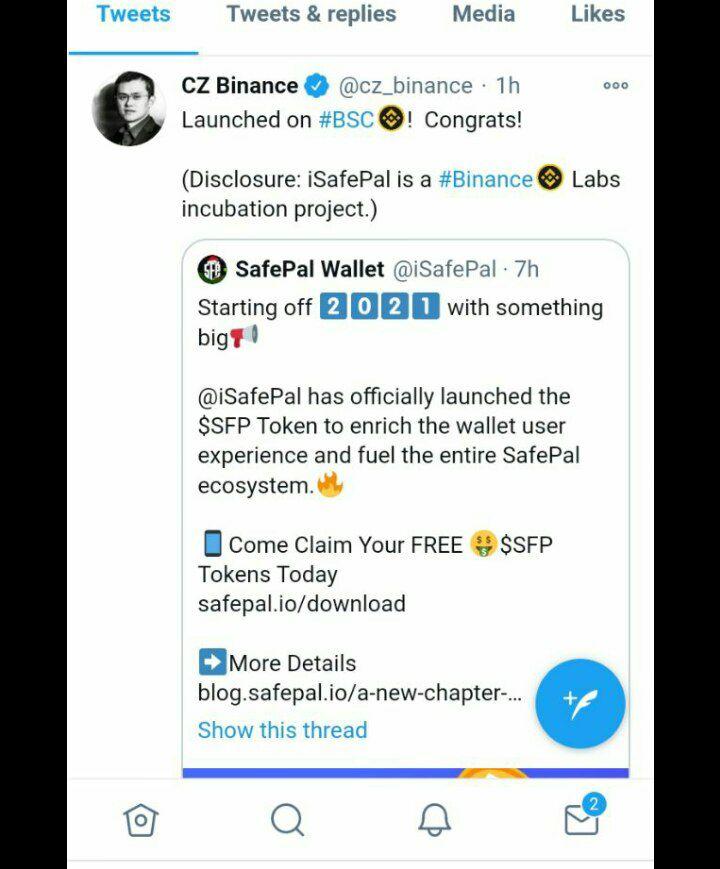
Task: Tap the compose tweet floating button
Action: coord(580,704)
